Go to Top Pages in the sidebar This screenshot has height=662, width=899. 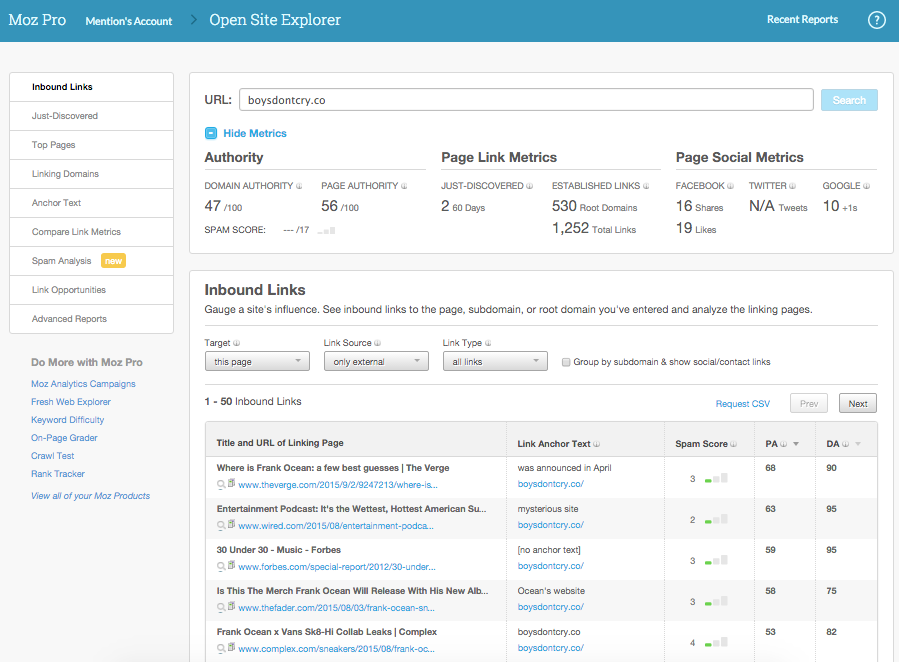(x=92, y=145)
